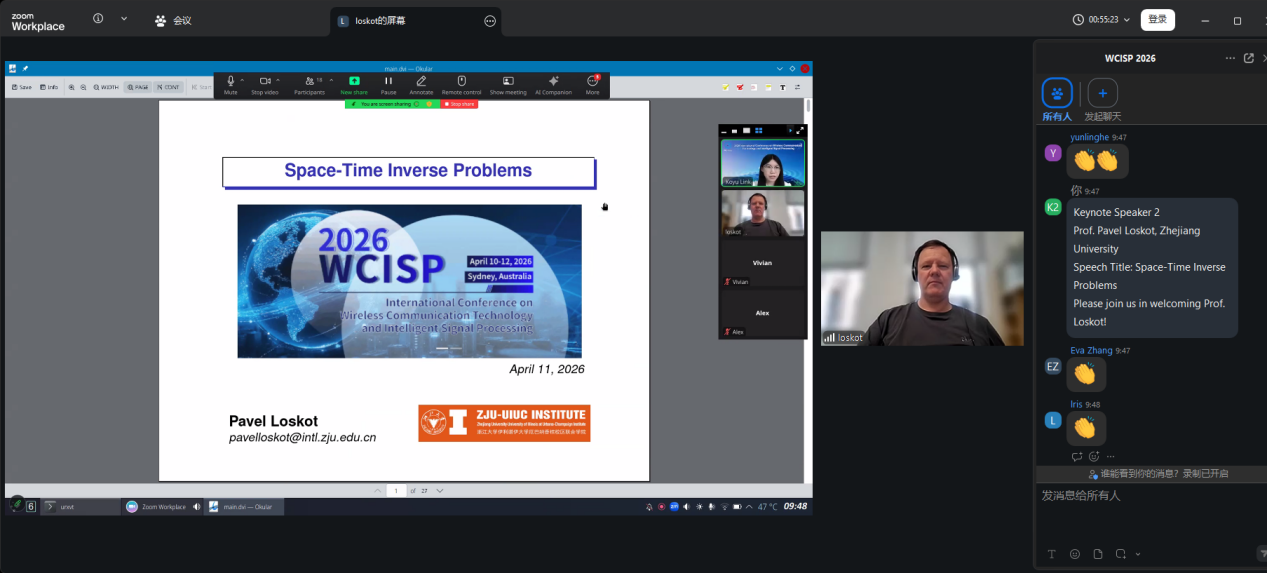Toggle Mute in the shared meeting toolbar
1267x573 pixels.
coord(230,84)
